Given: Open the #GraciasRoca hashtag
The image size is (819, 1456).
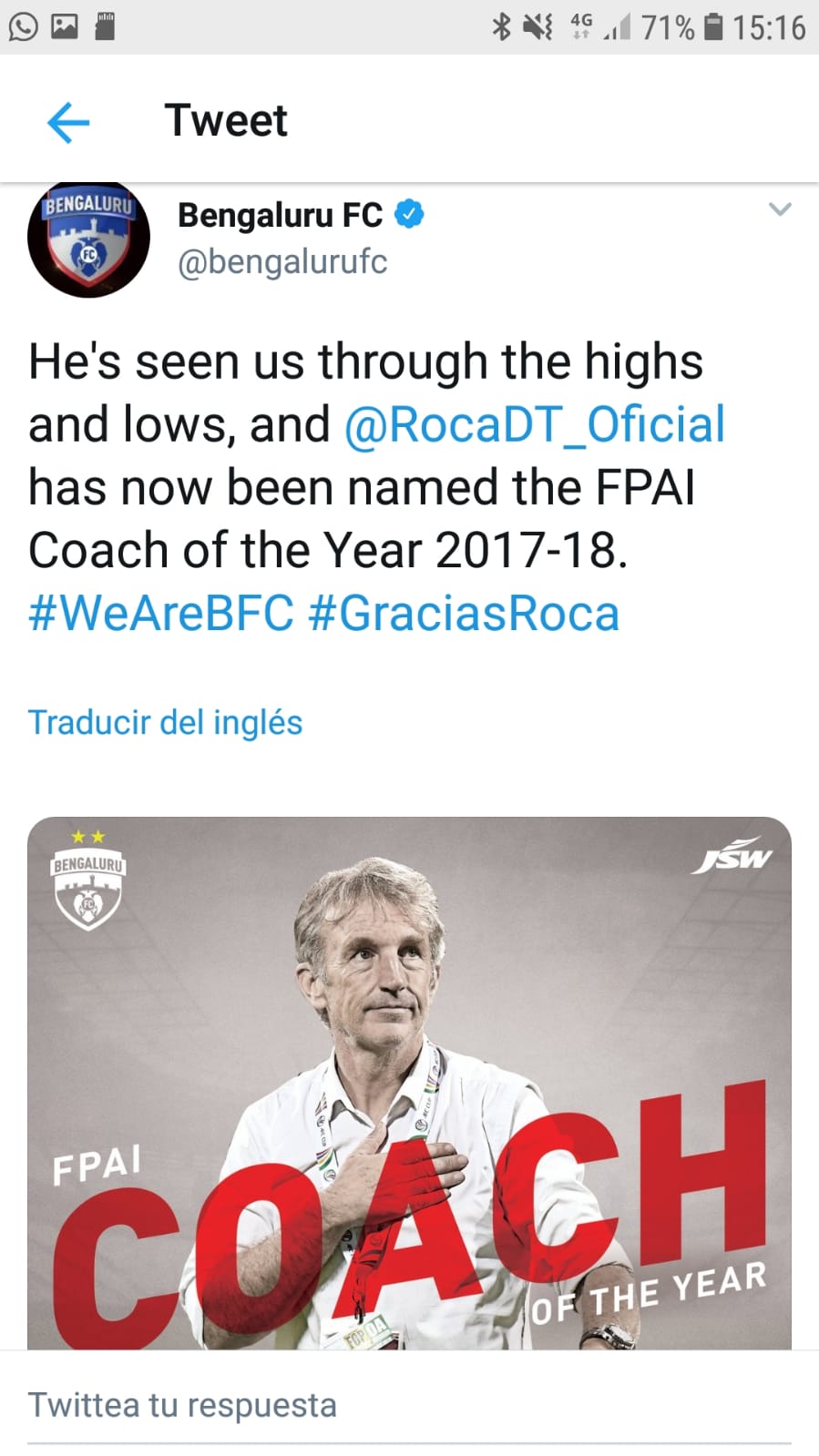Looking at the screenshot, I should click(465, 613).
